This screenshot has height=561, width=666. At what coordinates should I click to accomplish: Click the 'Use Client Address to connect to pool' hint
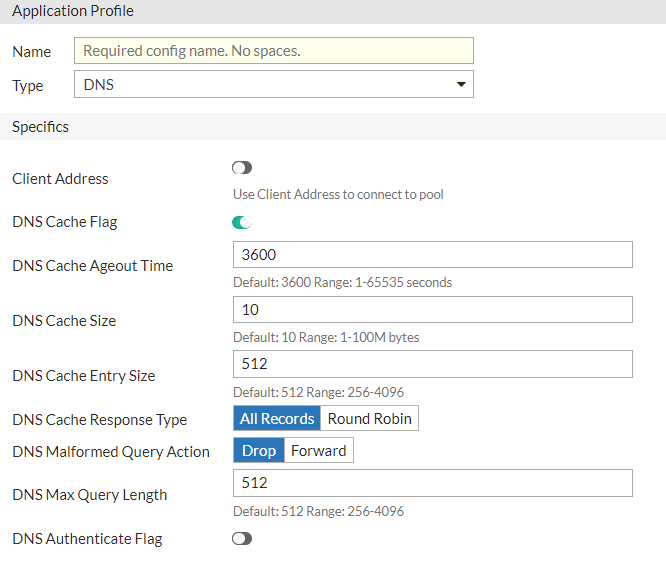[x=338, y=194]
